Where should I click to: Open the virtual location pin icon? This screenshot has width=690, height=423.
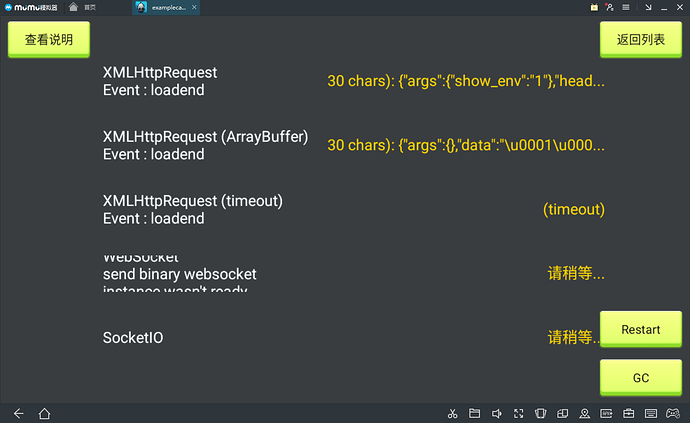pyautogui.click(x=584, y=414)
